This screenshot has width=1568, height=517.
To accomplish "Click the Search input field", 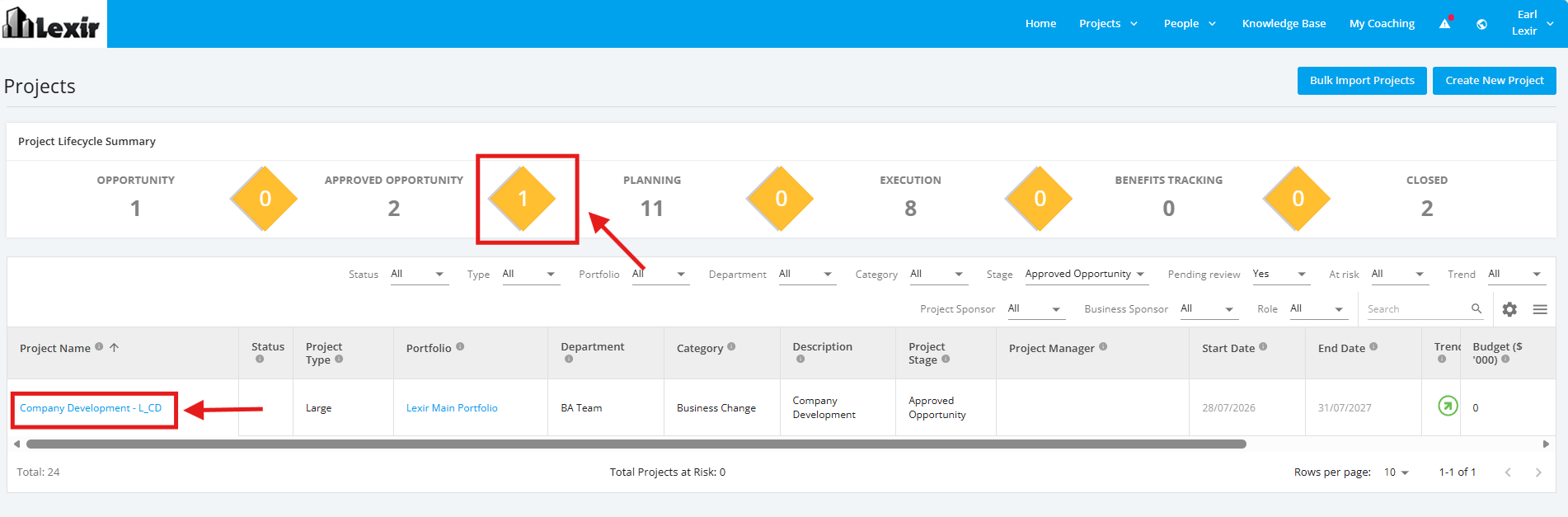I will click(x=1425, y=309).
